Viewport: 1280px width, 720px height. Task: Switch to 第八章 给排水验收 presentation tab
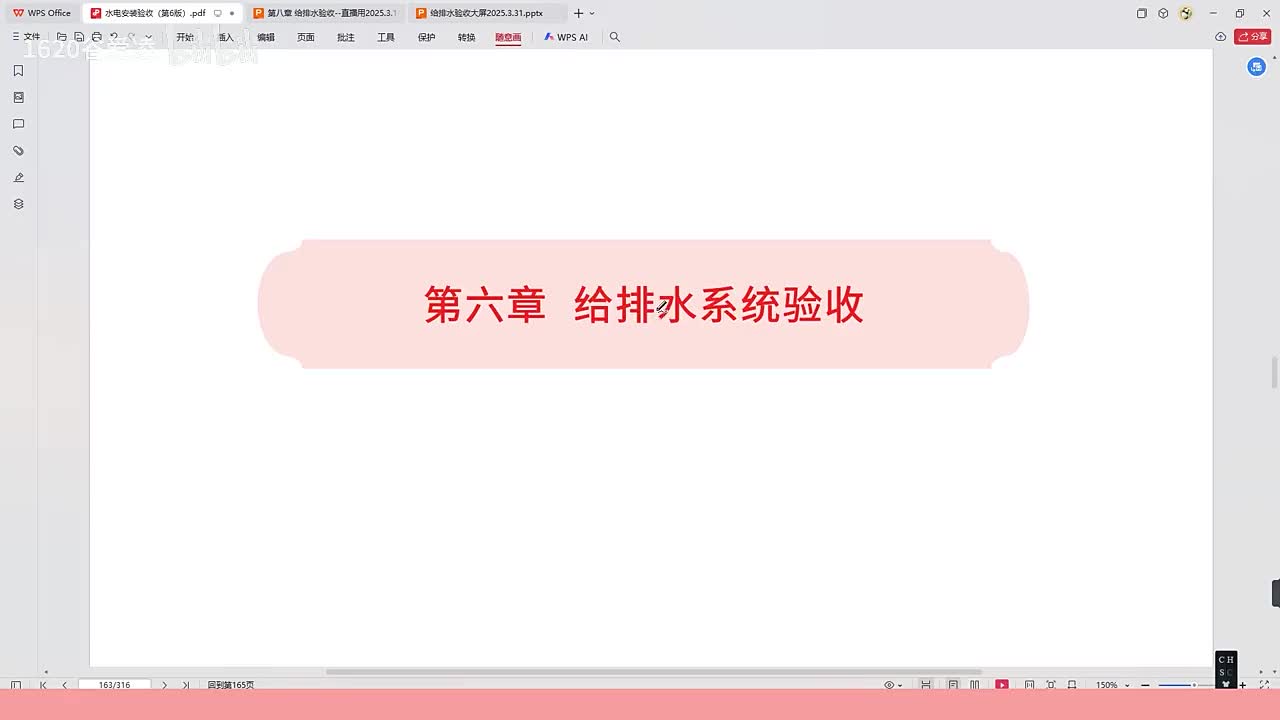click(x=325, y=13)
